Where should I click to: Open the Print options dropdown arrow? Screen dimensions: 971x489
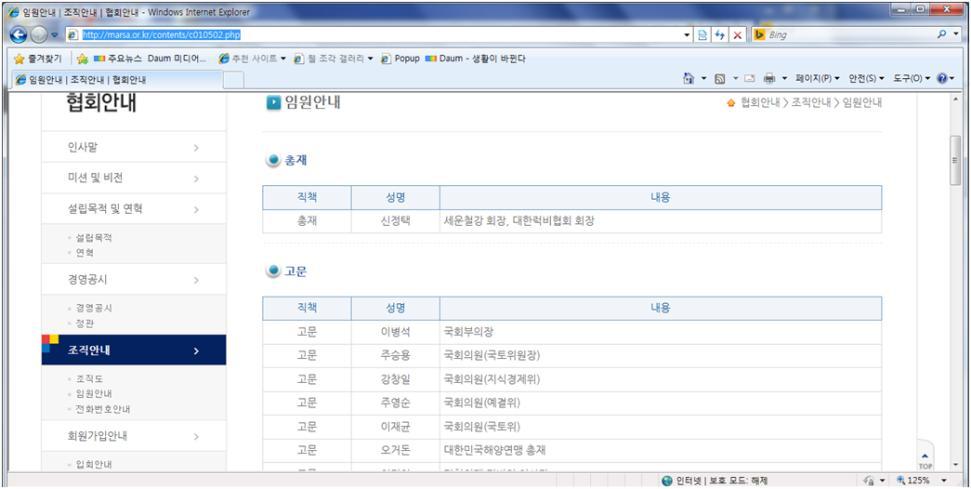784,79
